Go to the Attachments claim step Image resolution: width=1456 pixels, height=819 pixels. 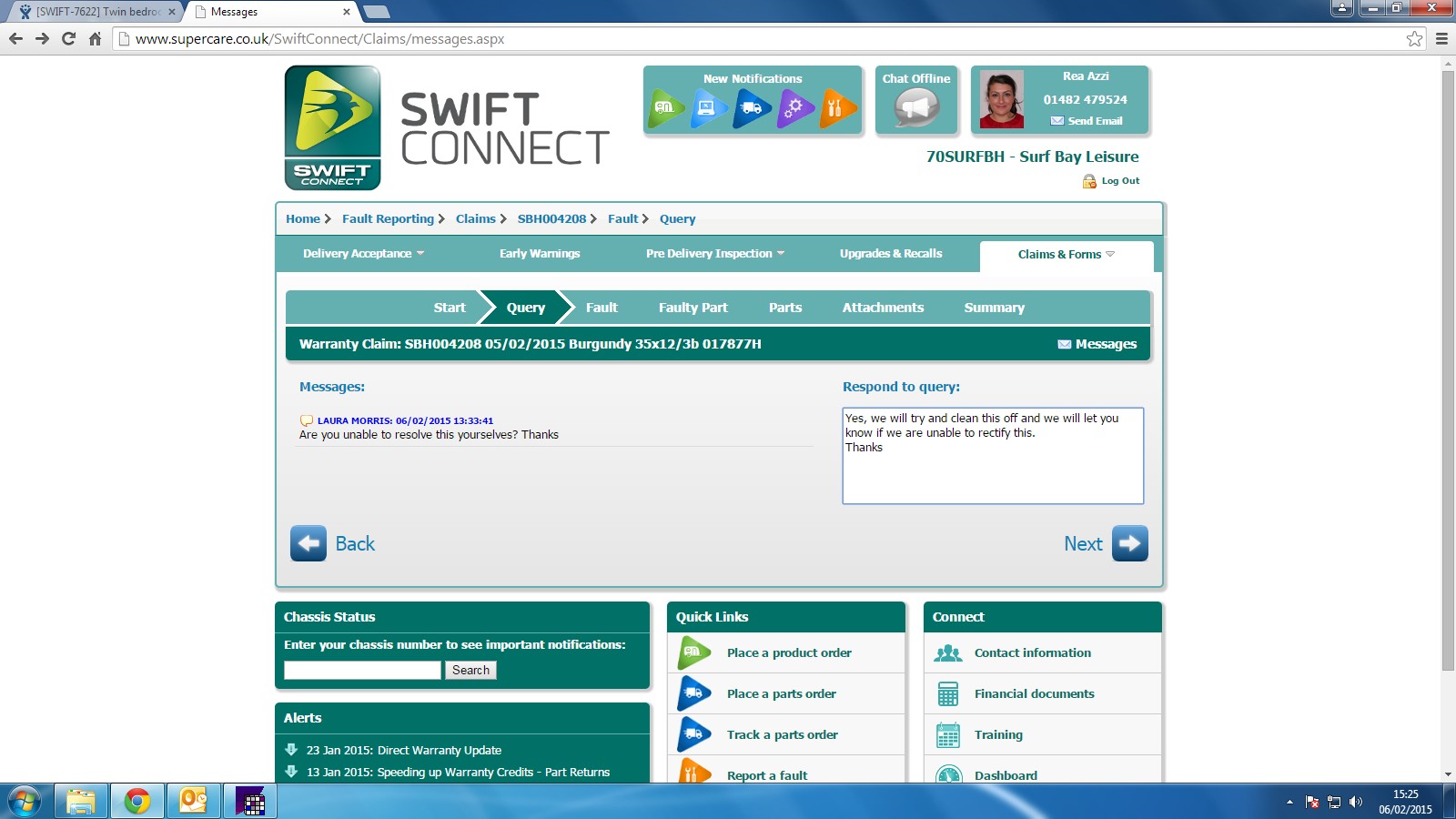(x=883, y=308)
